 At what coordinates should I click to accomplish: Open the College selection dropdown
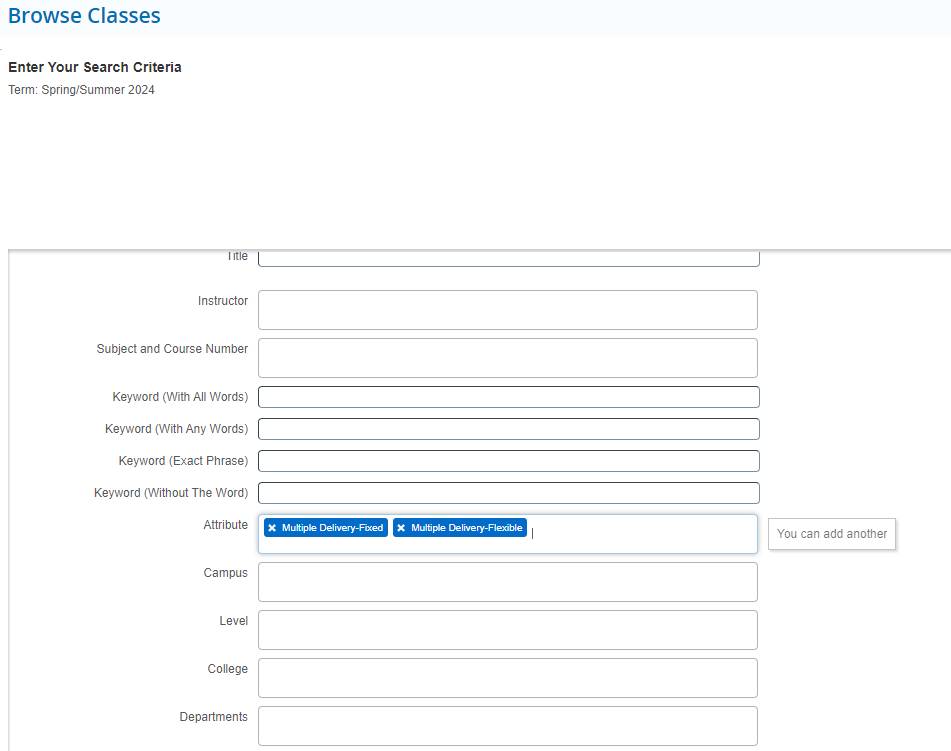click(507, 677)
